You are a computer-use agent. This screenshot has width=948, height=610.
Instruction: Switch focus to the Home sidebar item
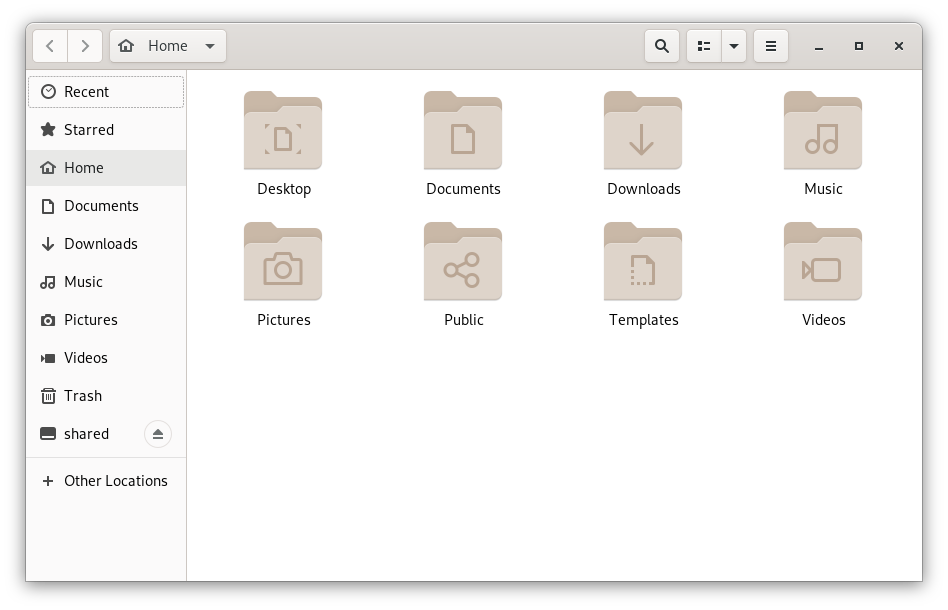(x=83, y=167)
